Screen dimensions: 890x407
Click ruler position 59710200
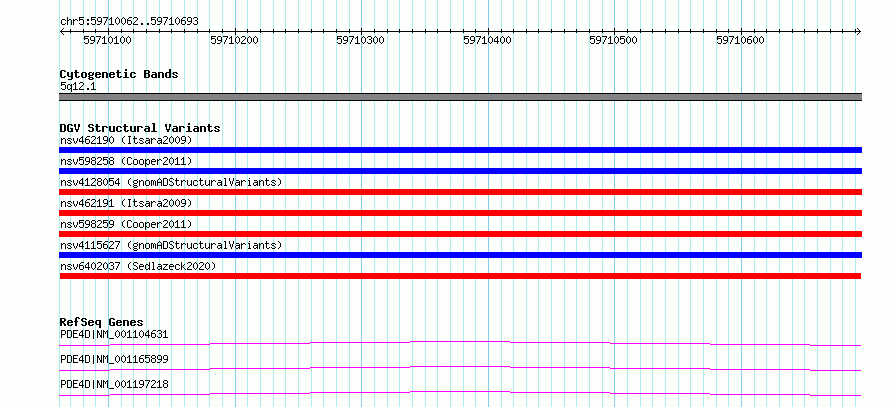234,40
